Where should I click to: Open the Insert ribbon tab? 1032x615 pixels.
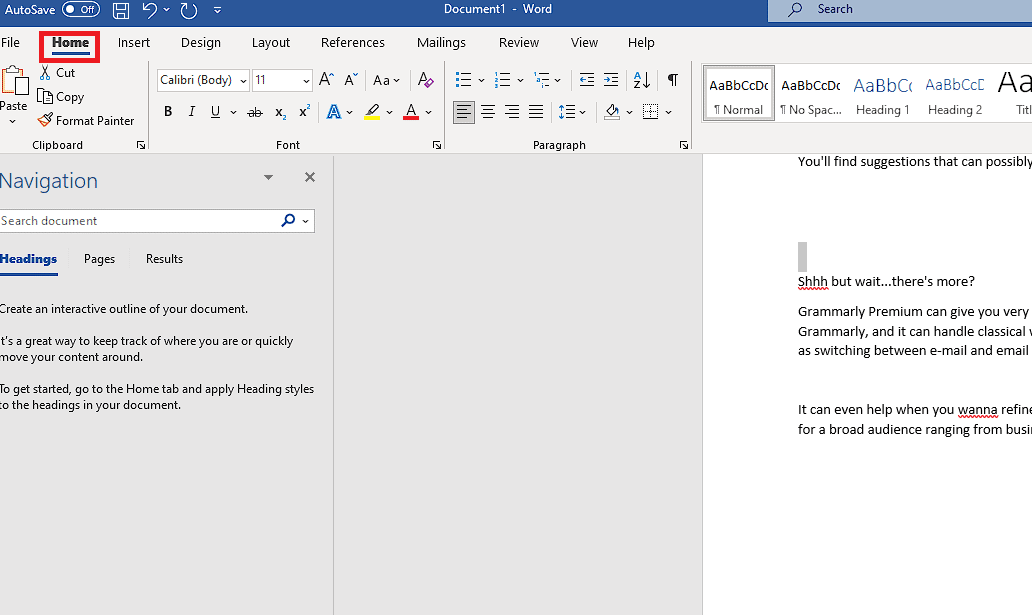(x=134, y=43)
